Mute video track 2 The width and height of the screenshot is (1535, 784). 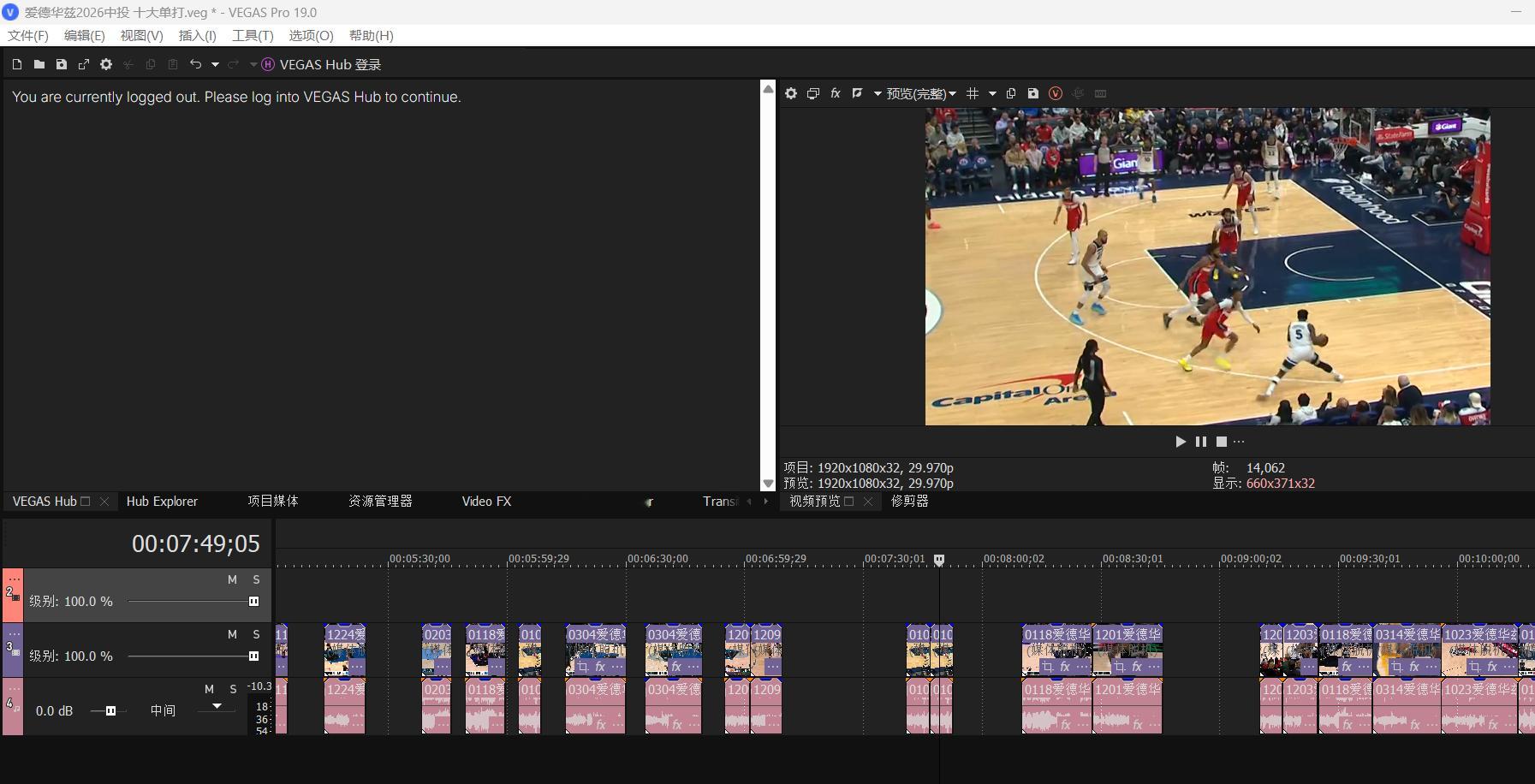pos(232,579)
